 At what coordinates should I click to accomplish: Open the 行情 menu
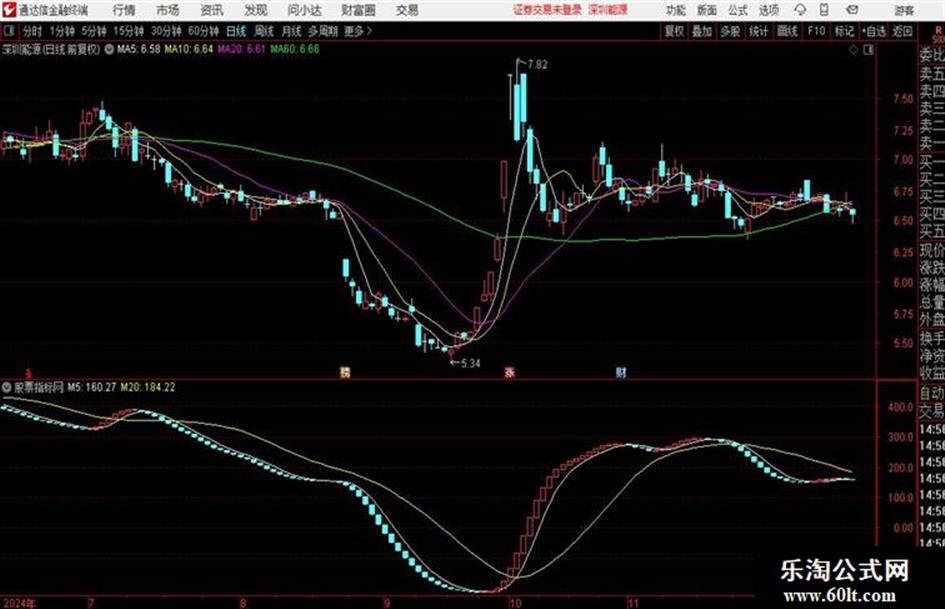124,10
